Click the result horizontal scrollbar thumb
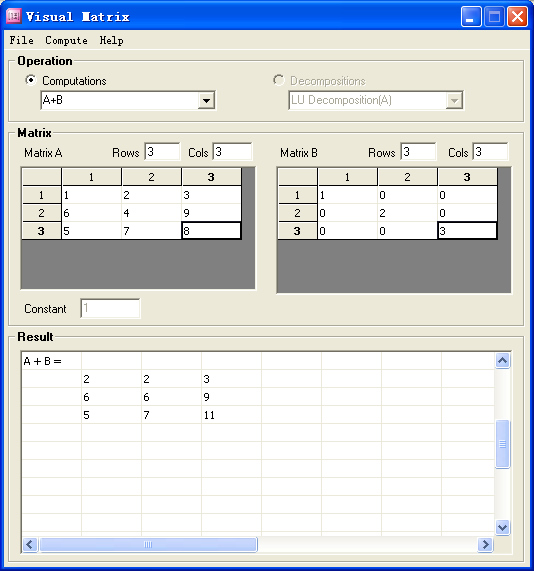534x571 pixels. tap(148, 544)
